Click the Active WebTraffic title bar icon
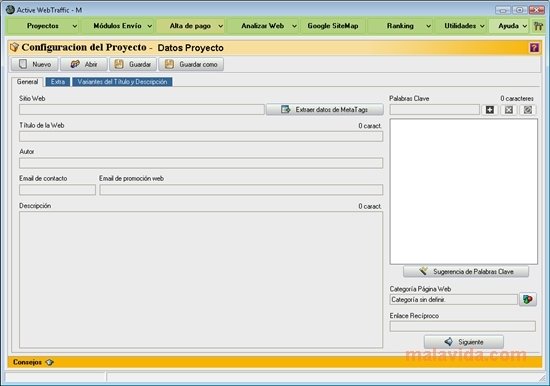 coord(10,10)
